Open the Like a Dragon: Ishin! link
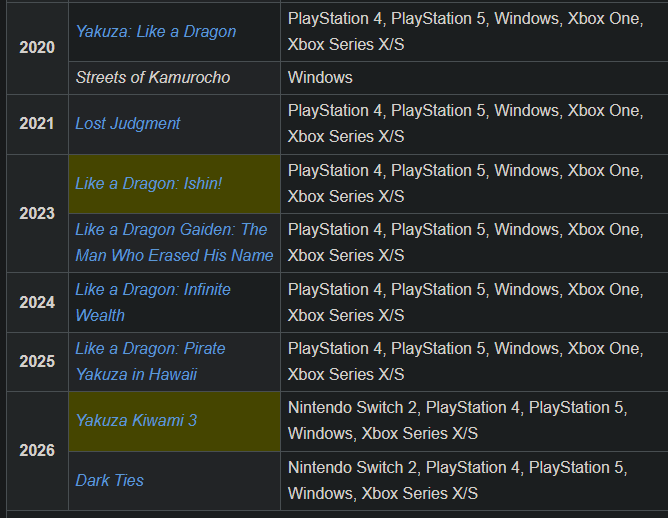668x518 pixels. pyautogui.click(x=148, y=184)
